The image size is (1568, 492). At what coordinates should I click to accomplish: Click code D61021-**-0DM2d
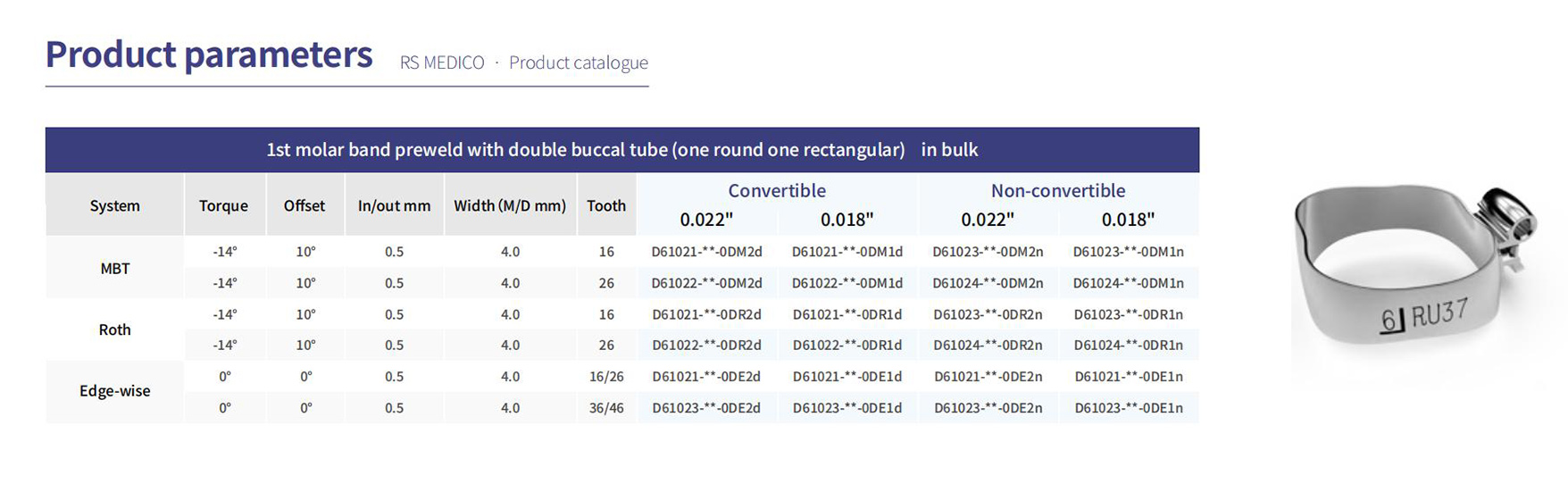click(x=706, y=252)
